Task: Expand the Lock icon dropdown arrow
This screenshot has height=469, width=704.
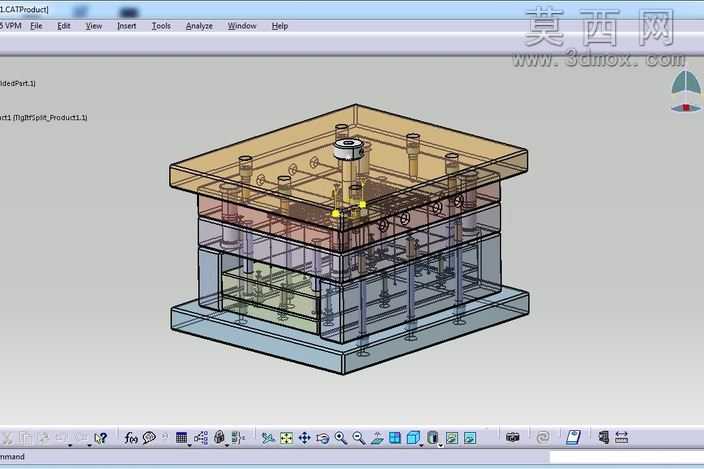Action: [x=227, y=445]
